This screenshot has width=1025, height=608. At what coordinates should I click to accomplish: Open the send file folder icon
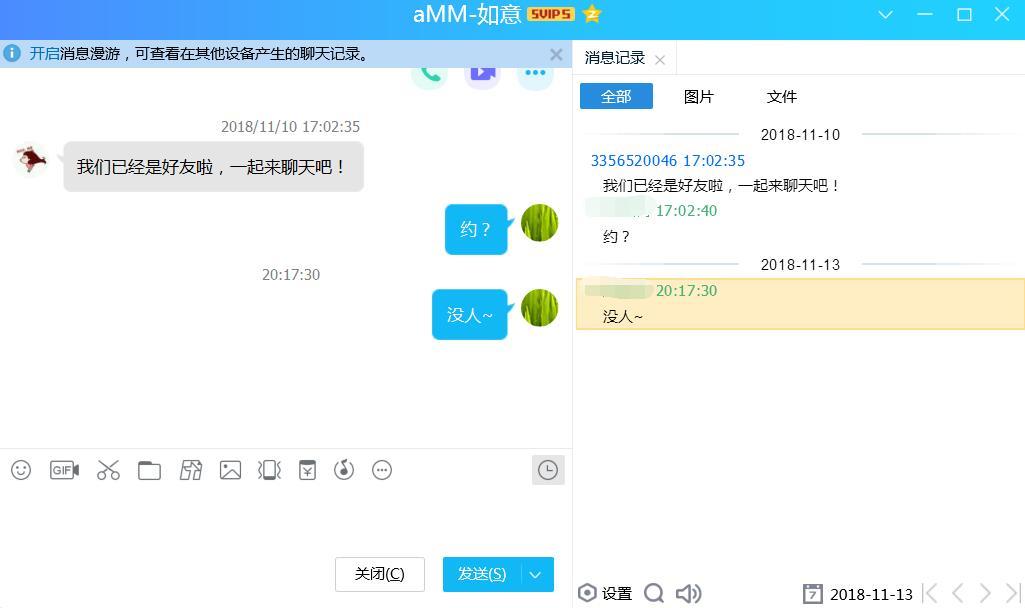click(x=149, y=470)
